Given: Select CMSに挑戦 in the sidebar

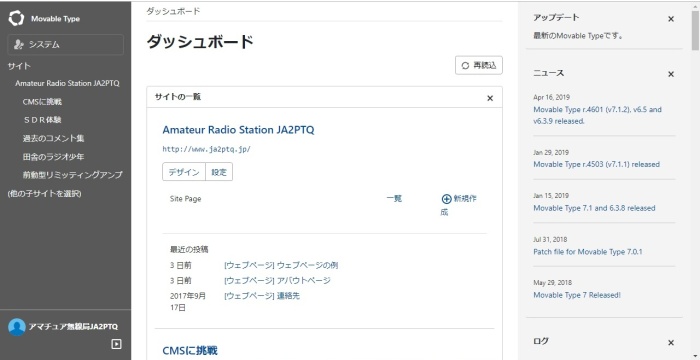Looking at the screenshot, I should click(x=42, y=102).
